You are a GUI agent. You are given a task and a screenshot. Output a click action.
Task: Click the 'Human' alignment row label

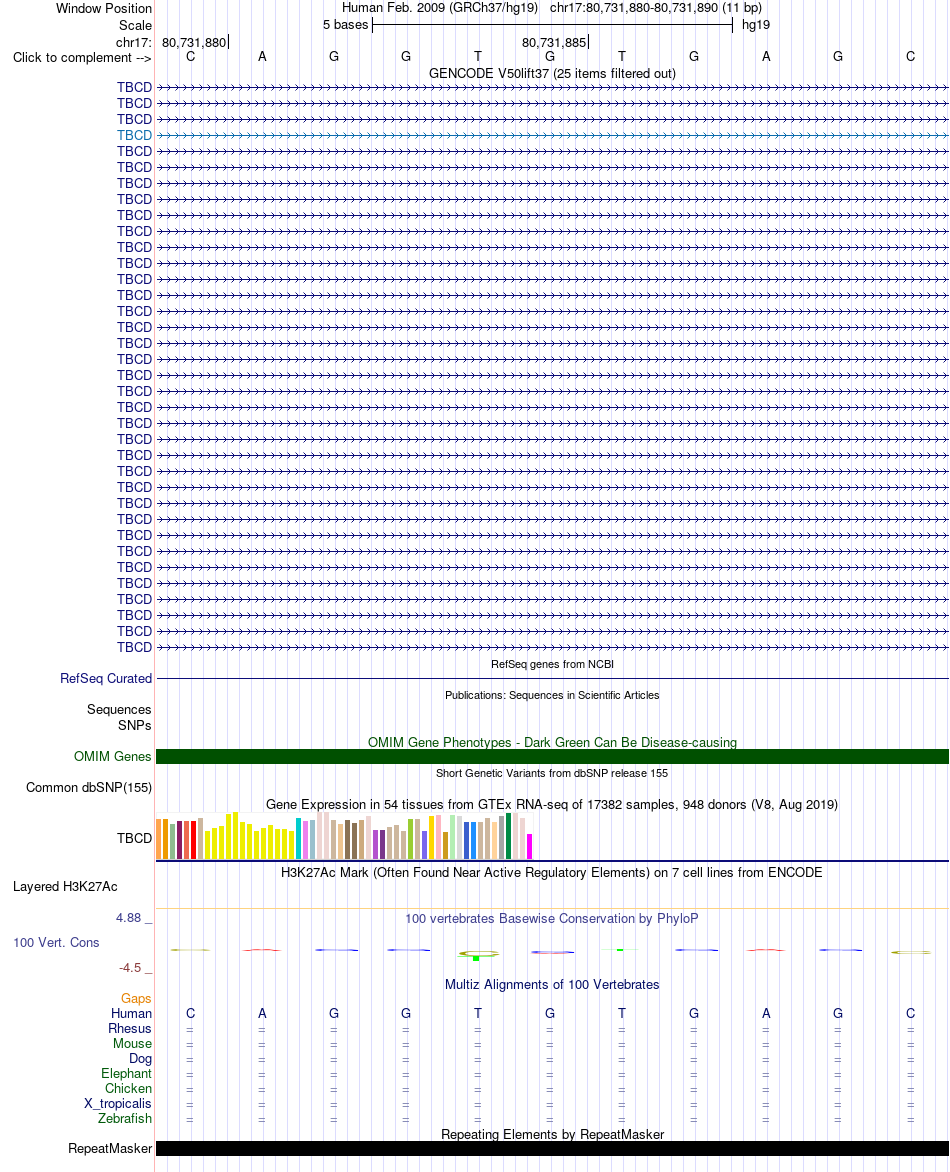click(132, 1014)
